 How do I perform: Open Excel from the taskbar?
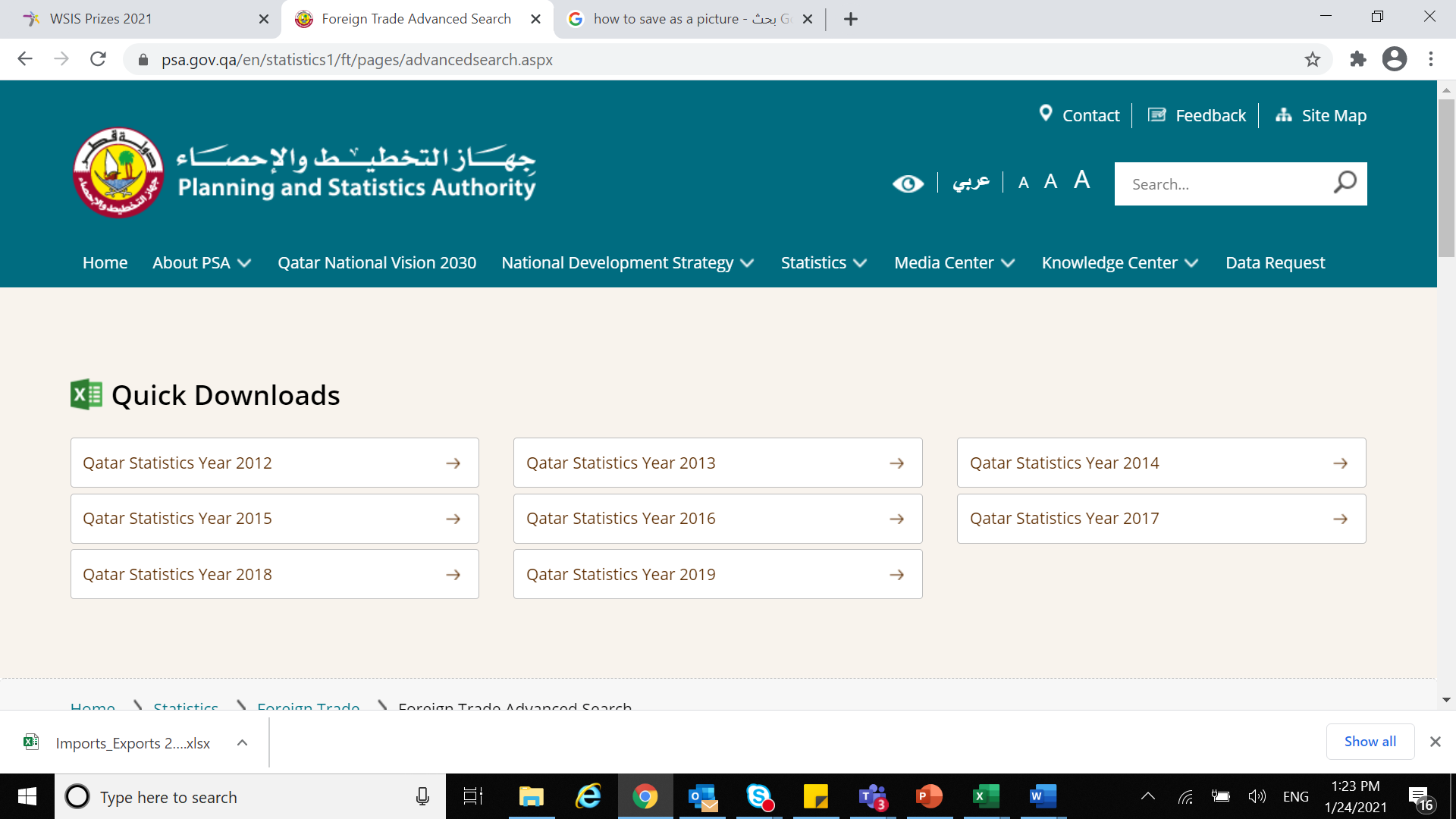pos(986,796)
